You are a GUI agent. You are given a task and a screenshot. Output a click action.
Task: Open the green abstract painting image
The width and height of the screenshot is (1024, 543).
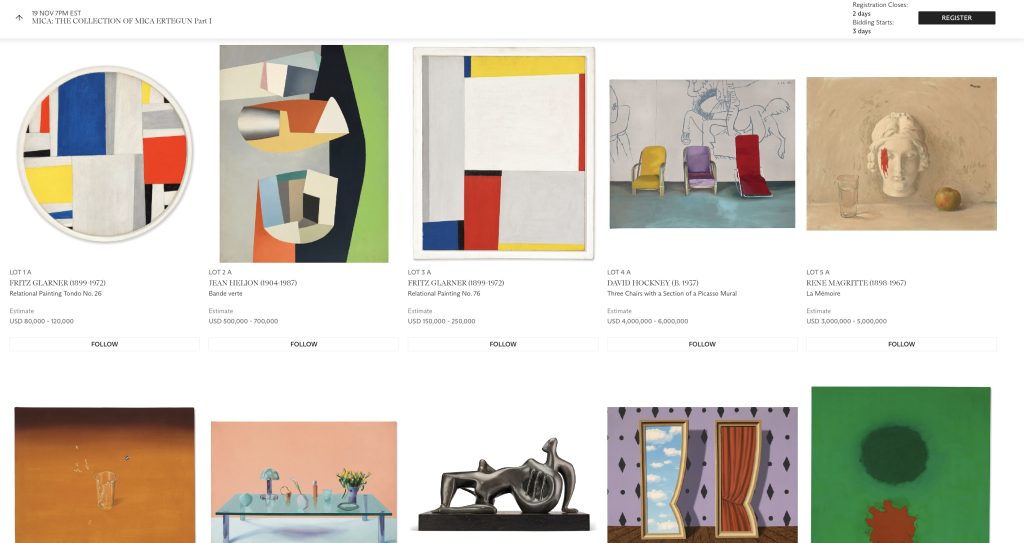click(x=901, y=465)
